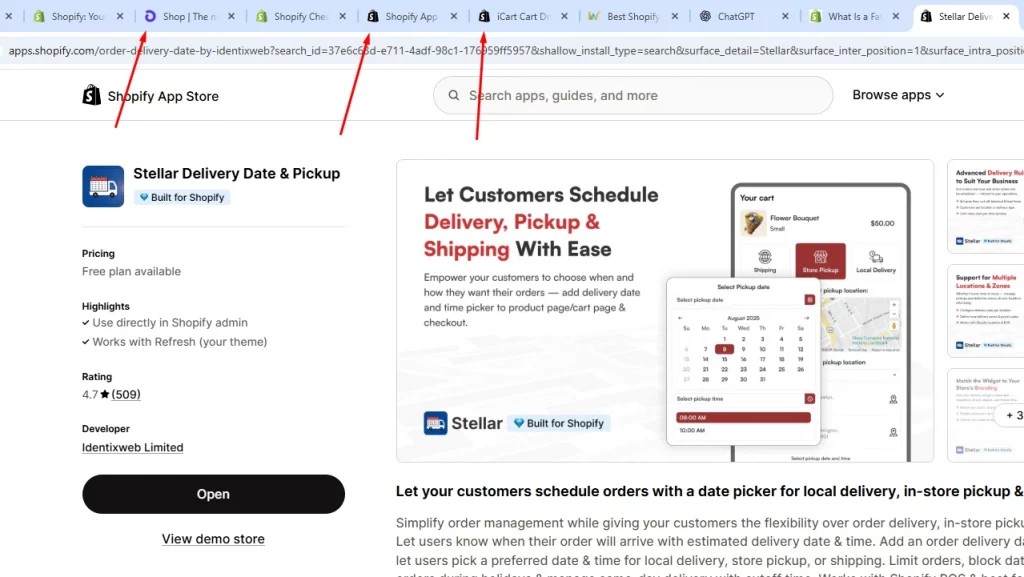Switch to the "Shop | The" browser tab
The image size is (1024, 577).
(188, 16)
